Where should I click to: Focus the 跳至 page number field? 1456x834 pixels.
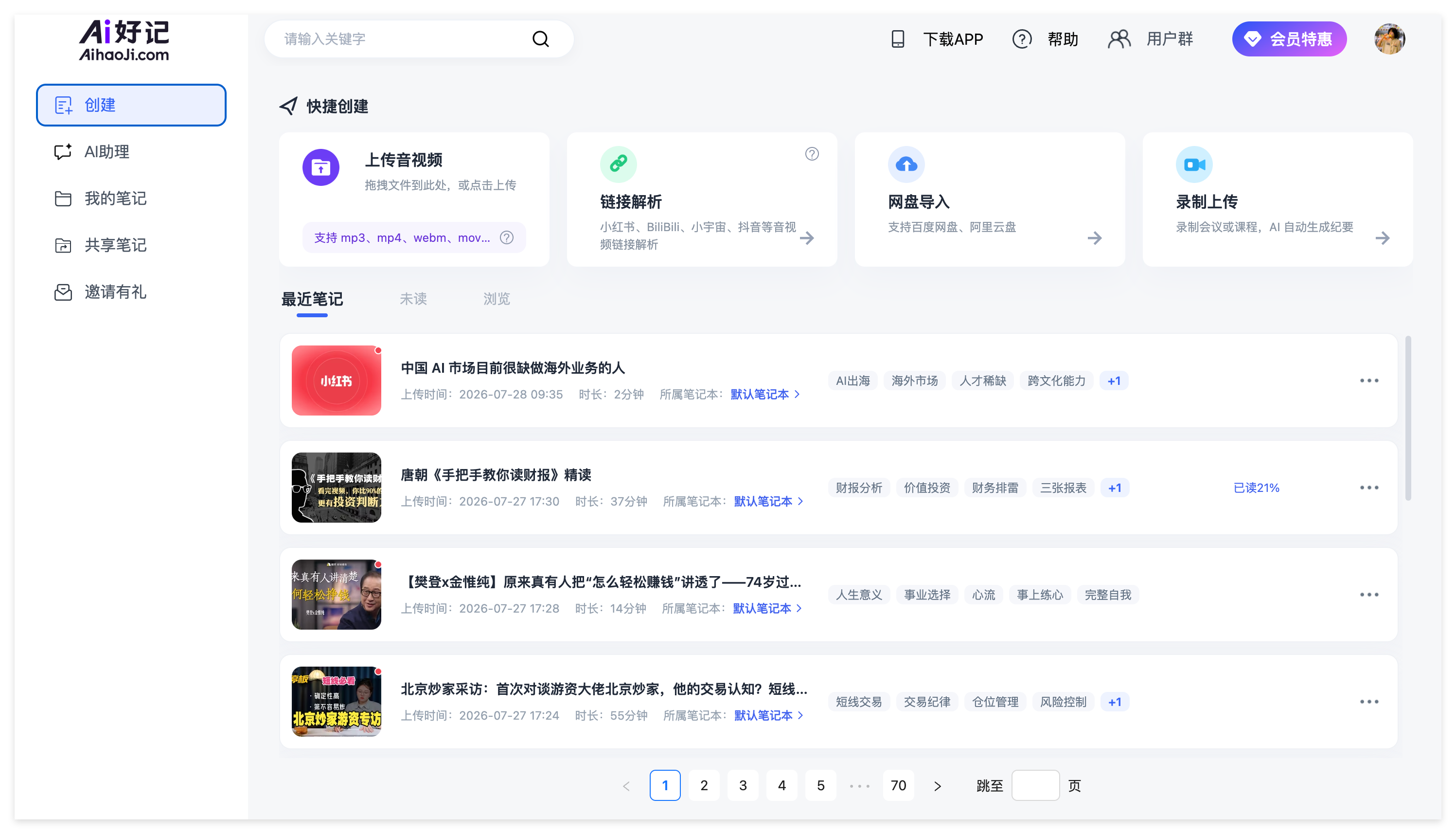[x=1035, y=785]
